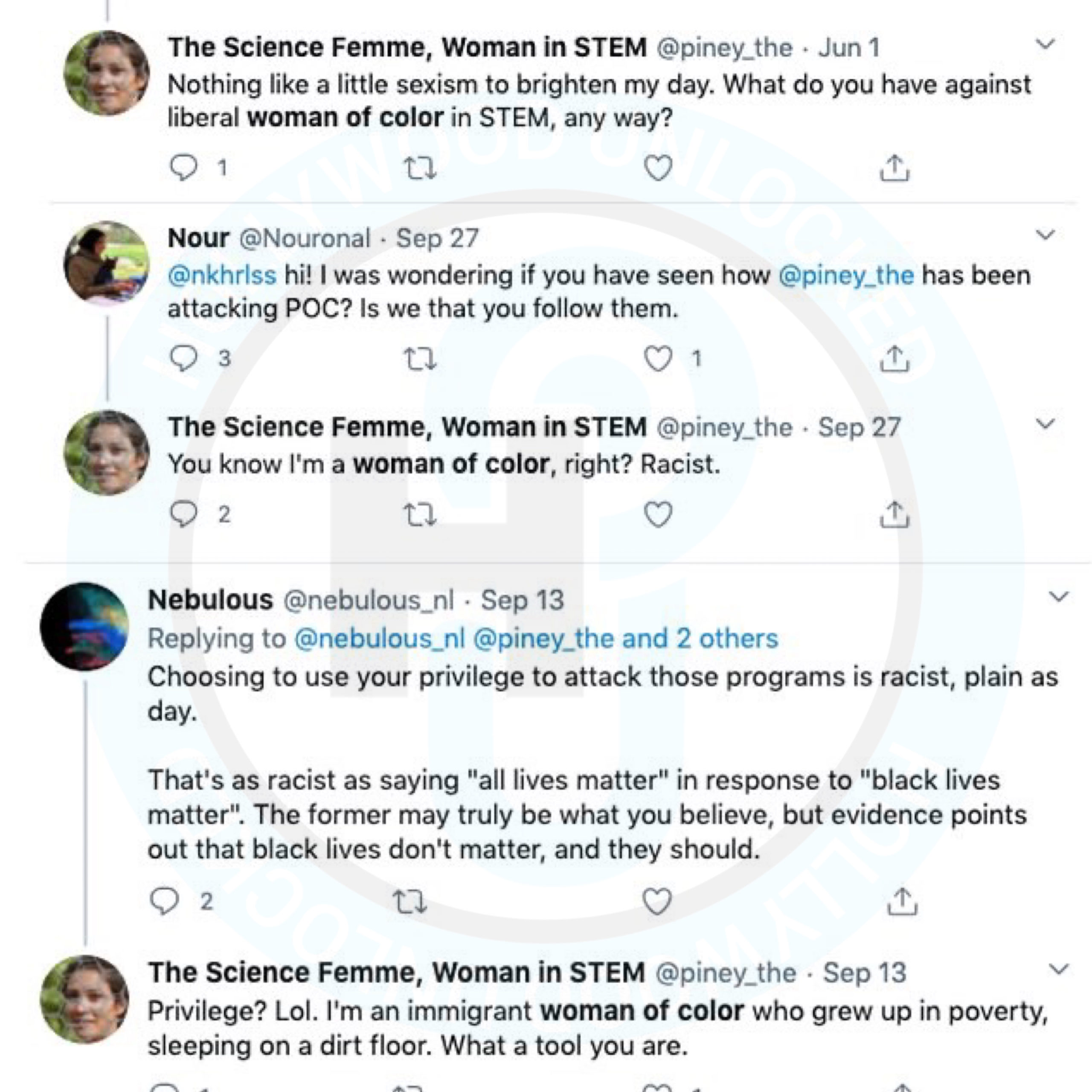Like the "Racist." reply tweet
This screenshot has width=1092, height=1092.
click(x=658, y=514)
